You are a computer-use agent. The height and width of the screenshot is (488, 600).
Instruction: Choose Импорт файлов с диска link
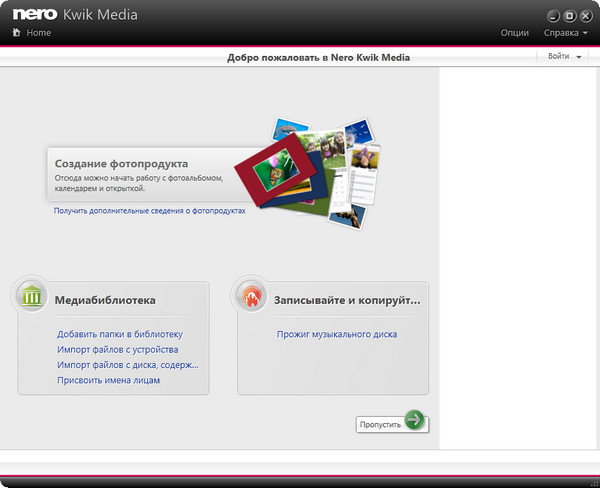coord(128,365)
